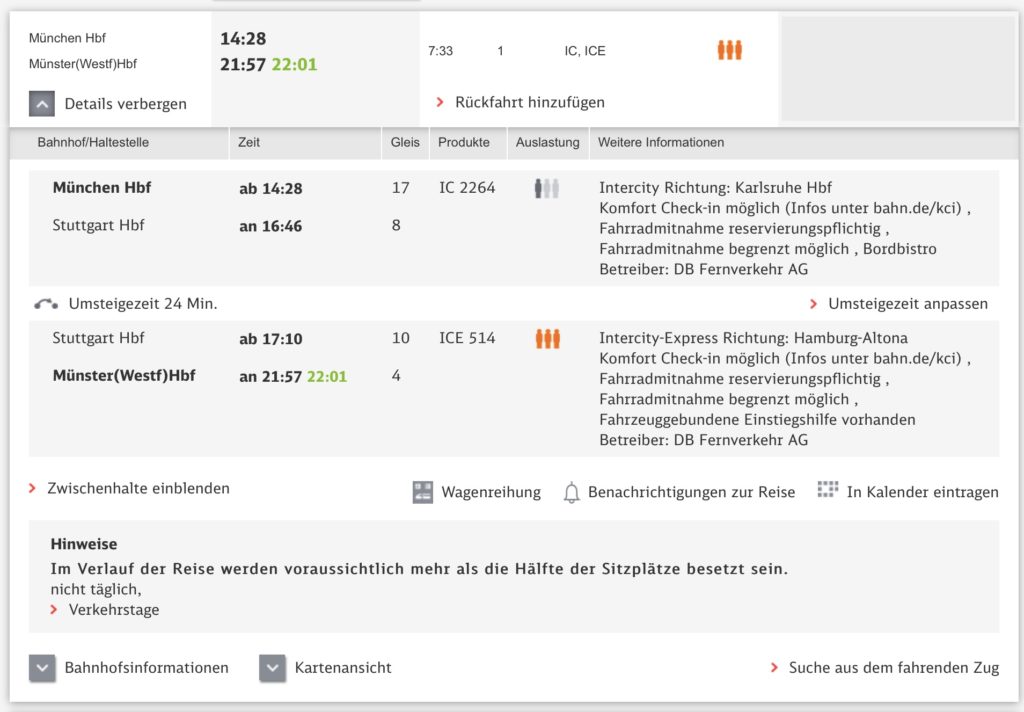This screenshot has width=1024, height=712.
Task: Expand the Kartenansicht map view
Action: [273, 668]
